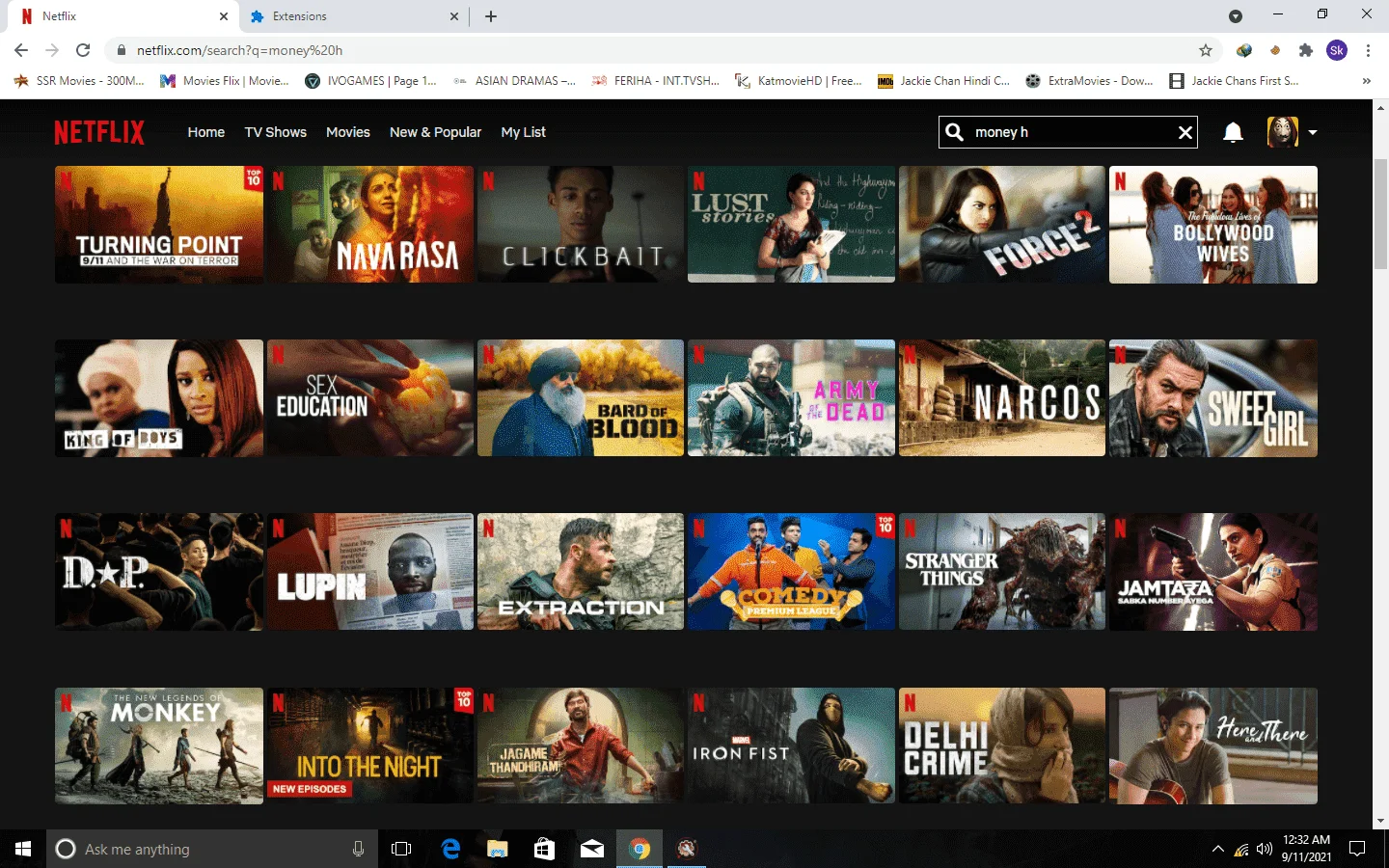
Task: Select the Lupin thumbnail
Action: 370,572
